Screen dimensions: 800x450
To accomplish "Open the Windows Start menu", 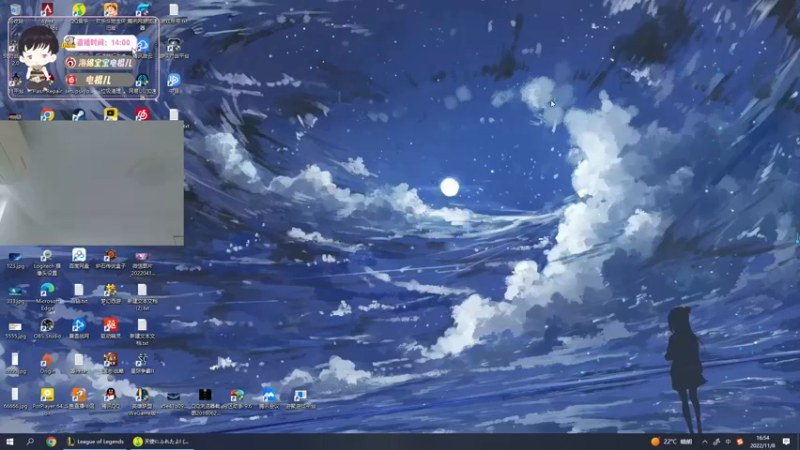I will (x=10, y=441).
